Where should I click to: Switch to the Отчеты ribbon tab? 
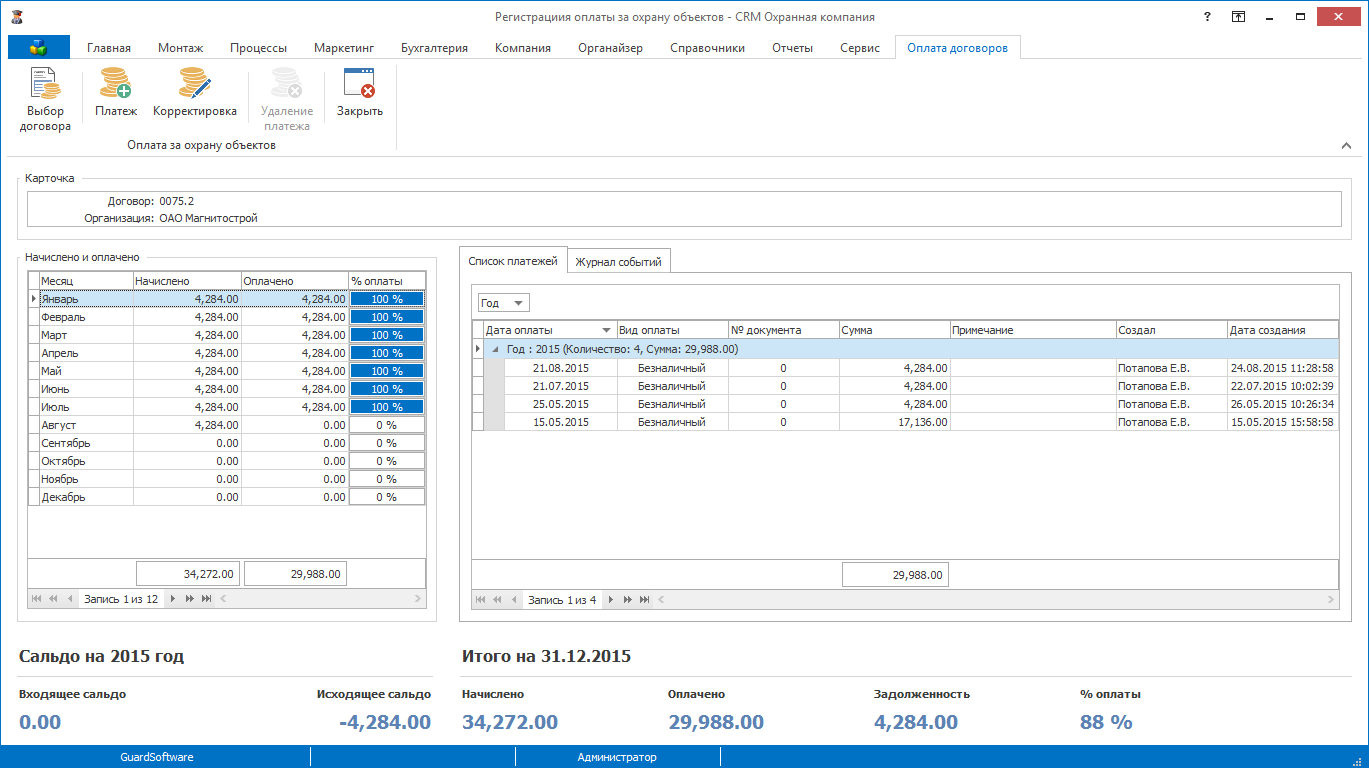click(x=792, y=48)
